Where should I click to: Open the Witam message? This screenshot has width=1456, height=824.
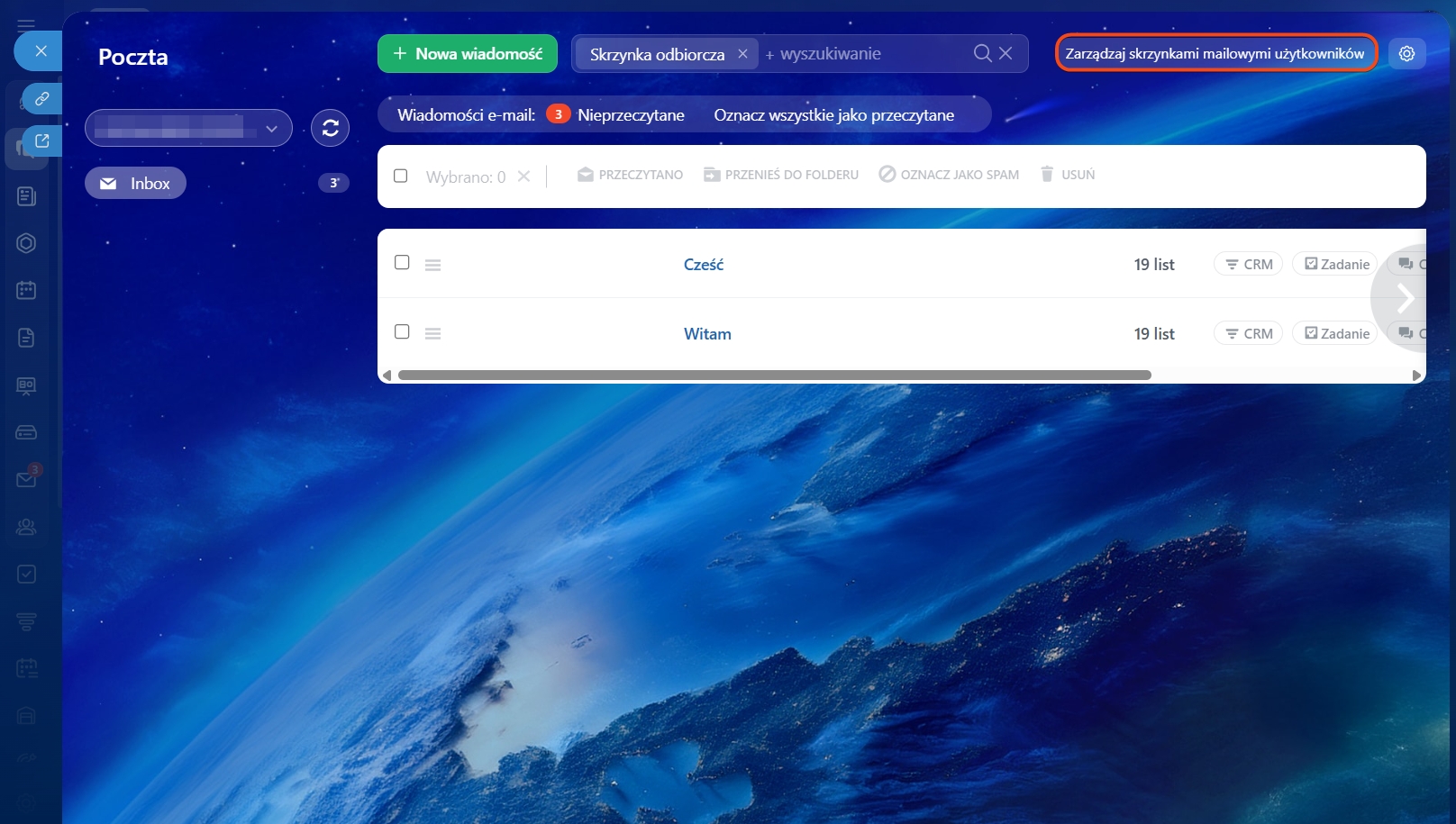click(x=707, y=333)
